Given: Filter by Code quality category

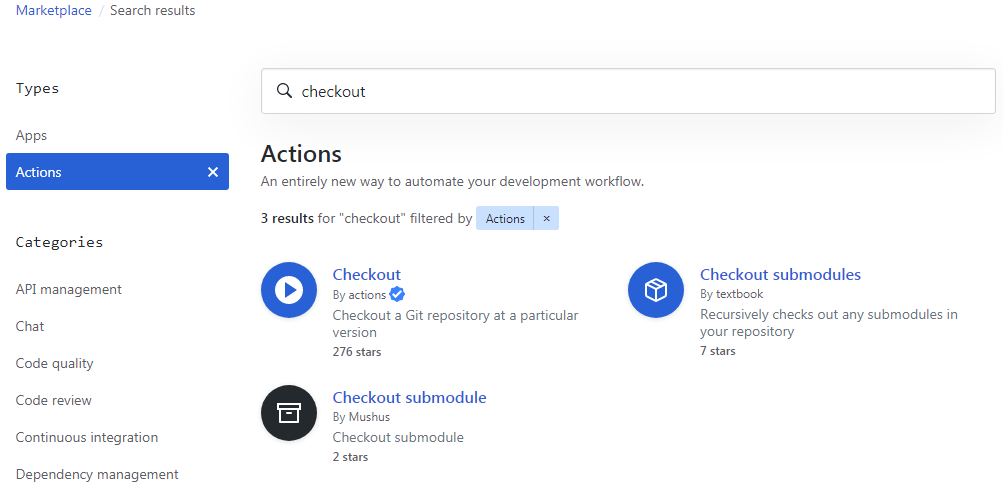Looking at the screenshot, I should pos(55,363).
